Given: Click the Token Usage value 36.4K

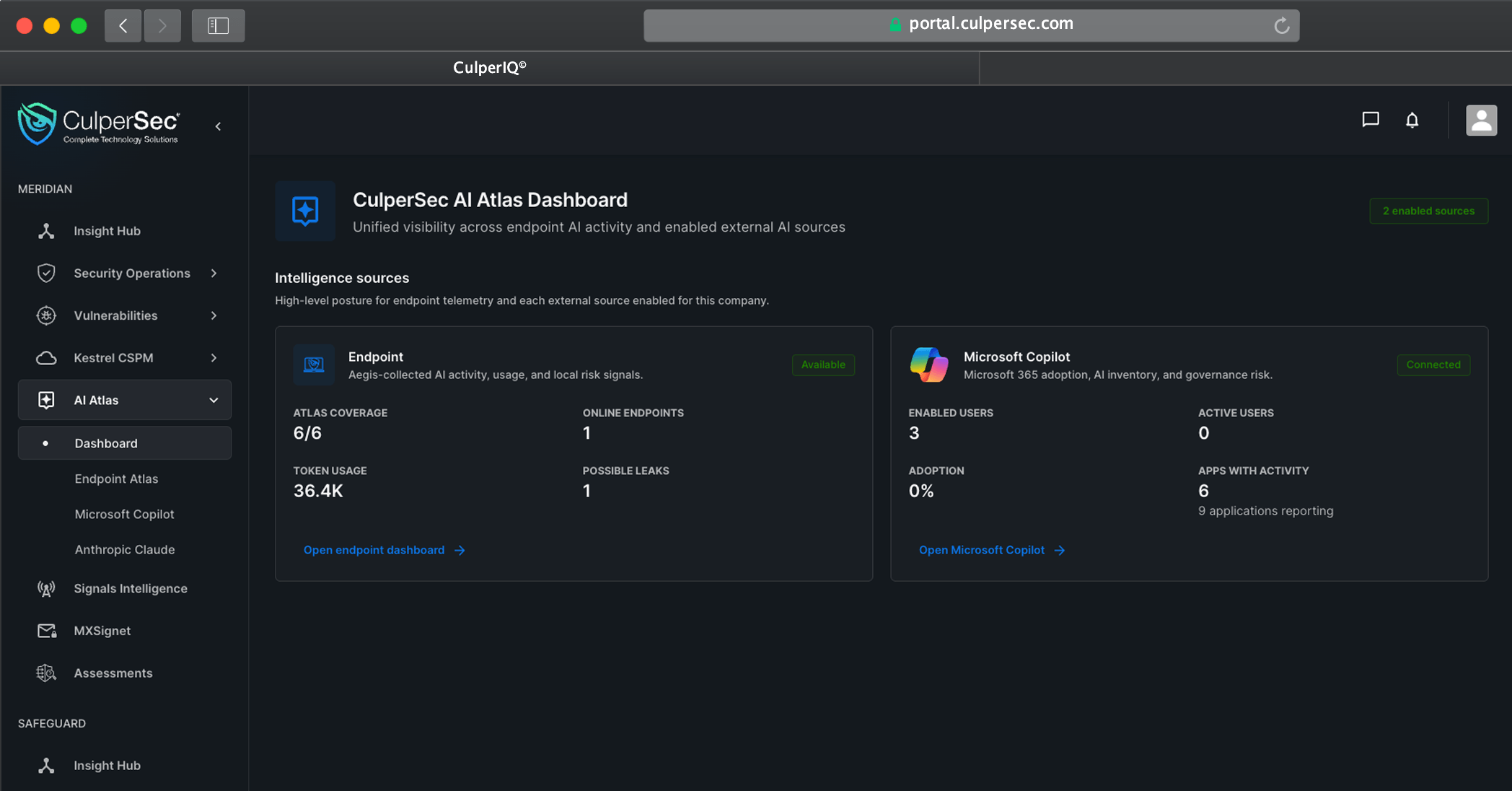Looking at the screenshot, I should (318, 491).
